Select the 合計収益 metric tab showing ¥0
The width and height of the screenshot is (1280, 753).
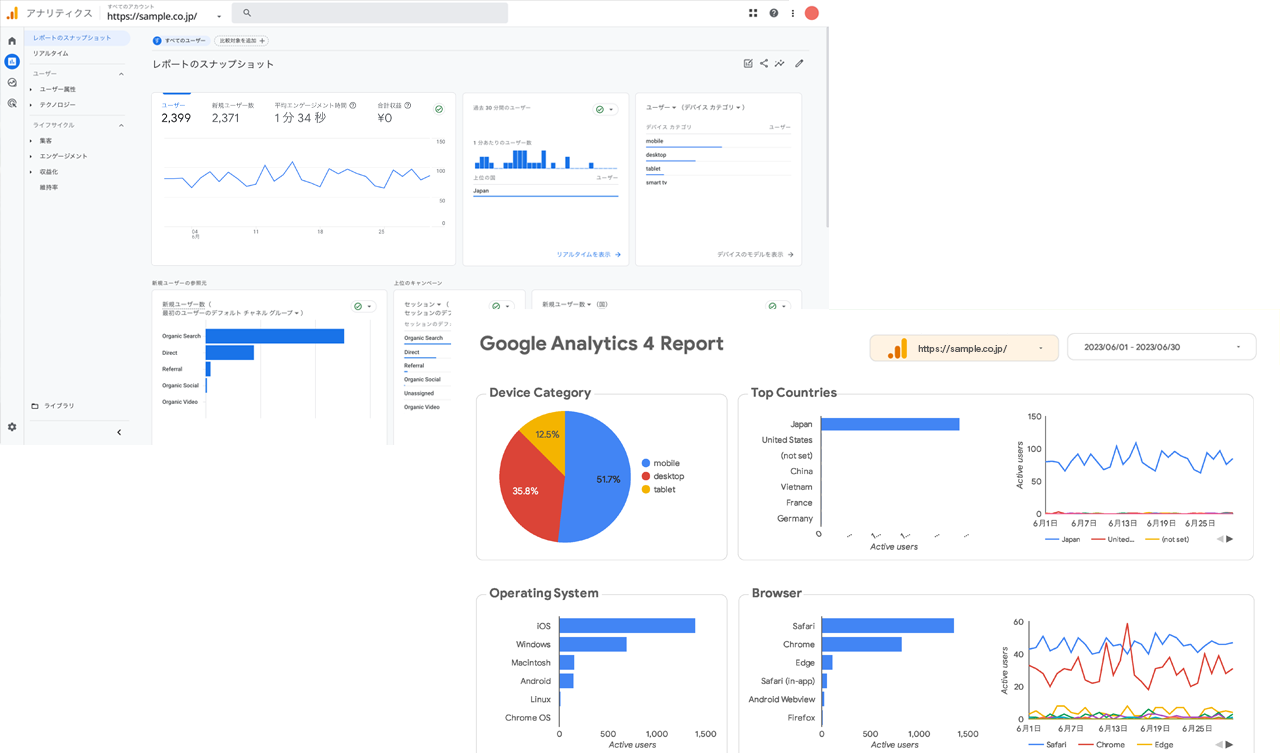click(x=394, y=113)
